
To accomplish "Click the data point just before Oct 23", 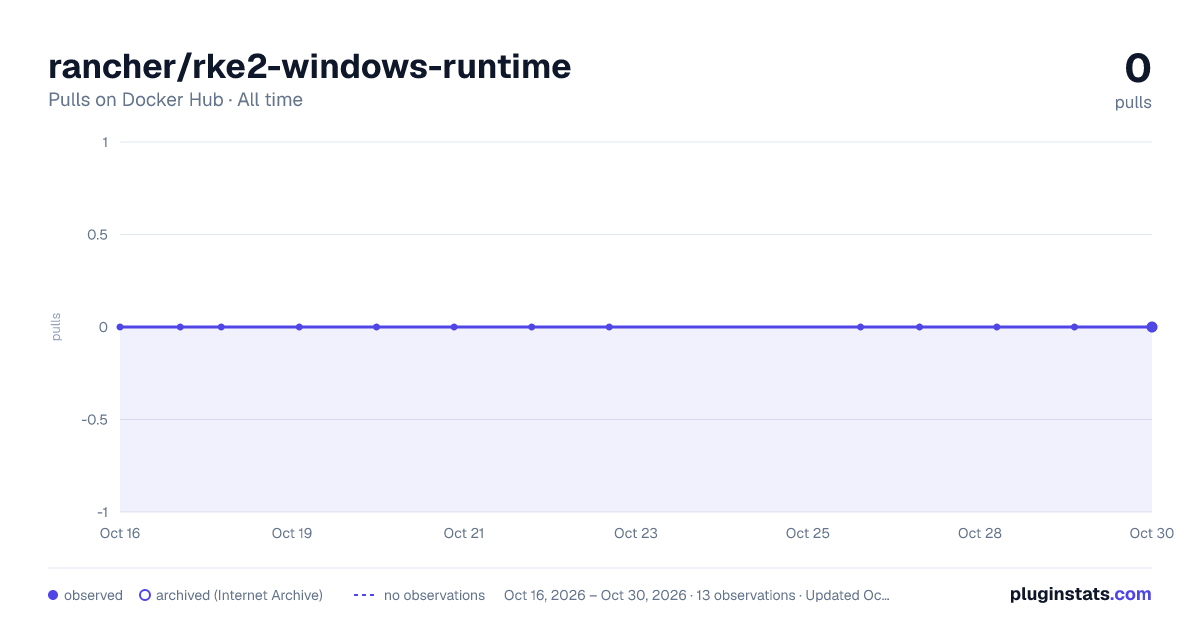I will coord(609,327).
